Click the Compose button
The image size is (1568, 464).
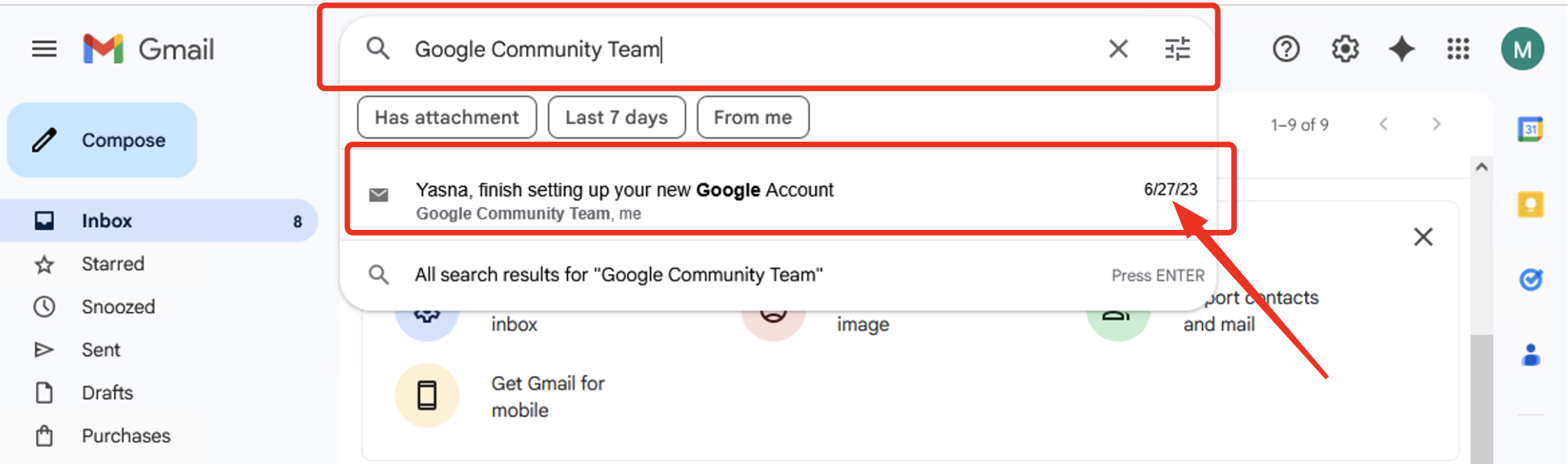(x=102, y=140)
